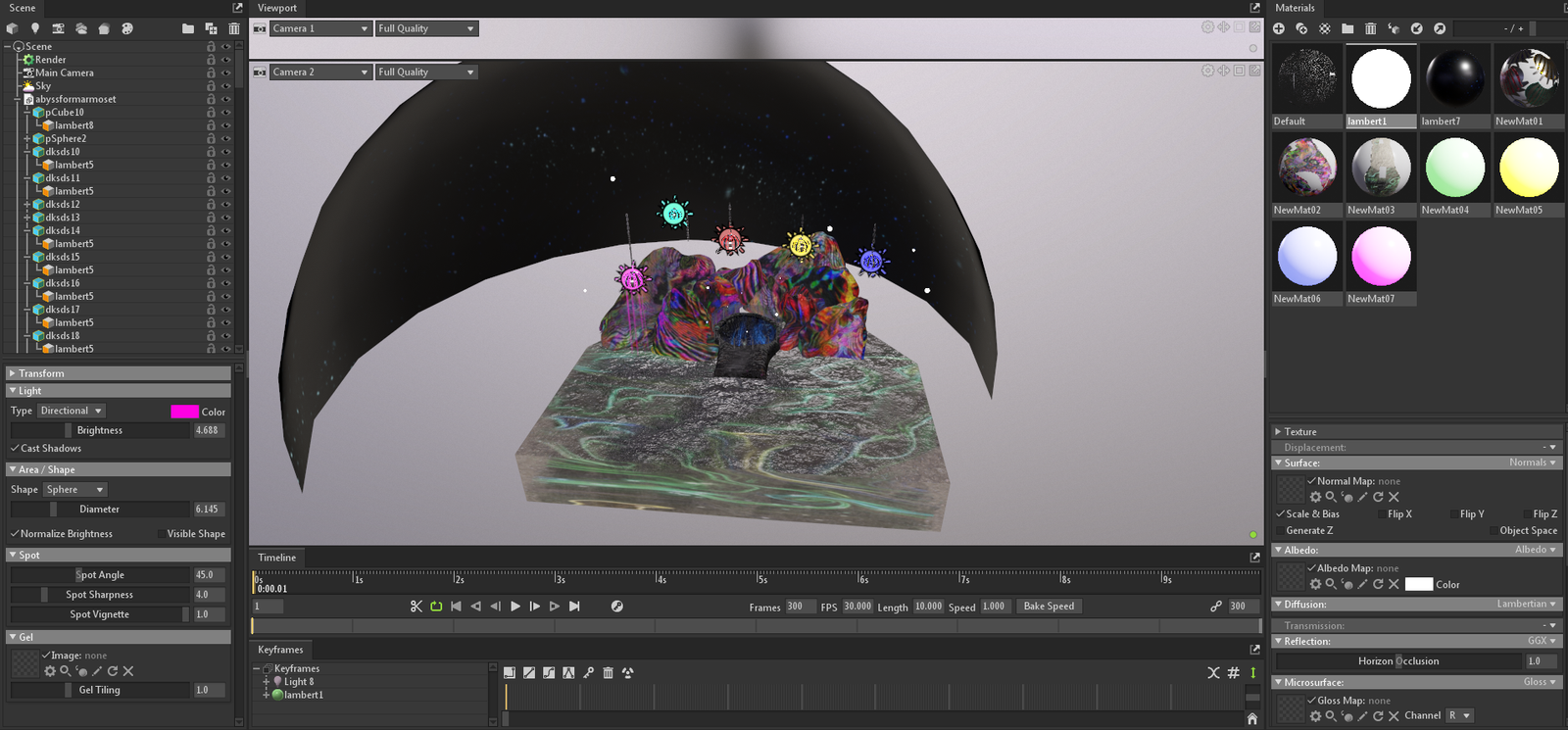Open the Camera 2 viewport dropdown
The image size is (1568, 730).
[320, 72]
